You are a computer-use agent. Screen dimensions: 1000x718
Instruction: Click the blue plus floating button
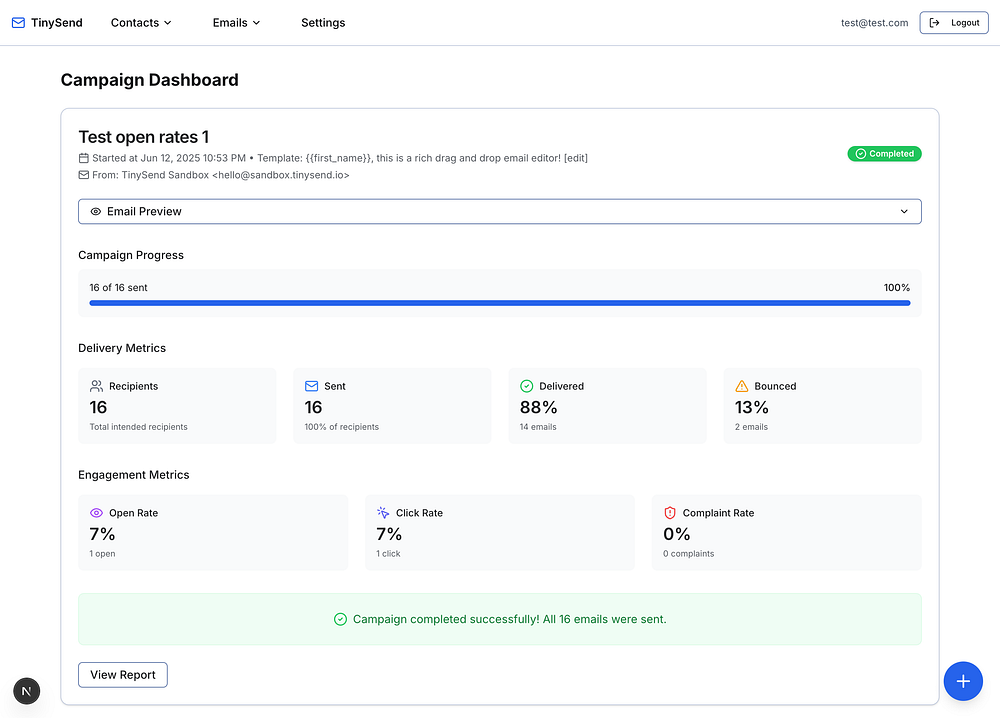963,681
